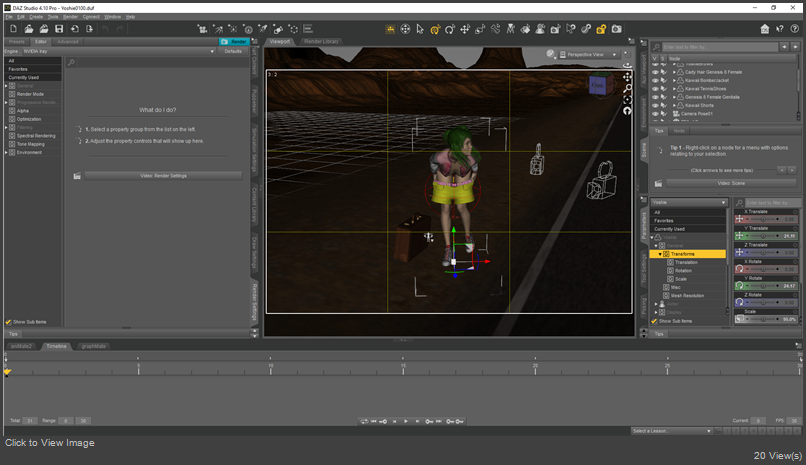This screenshot has height=465, width=806.
Task: Click the viewport zoom magnifier icon
Action: pos(627,88)
